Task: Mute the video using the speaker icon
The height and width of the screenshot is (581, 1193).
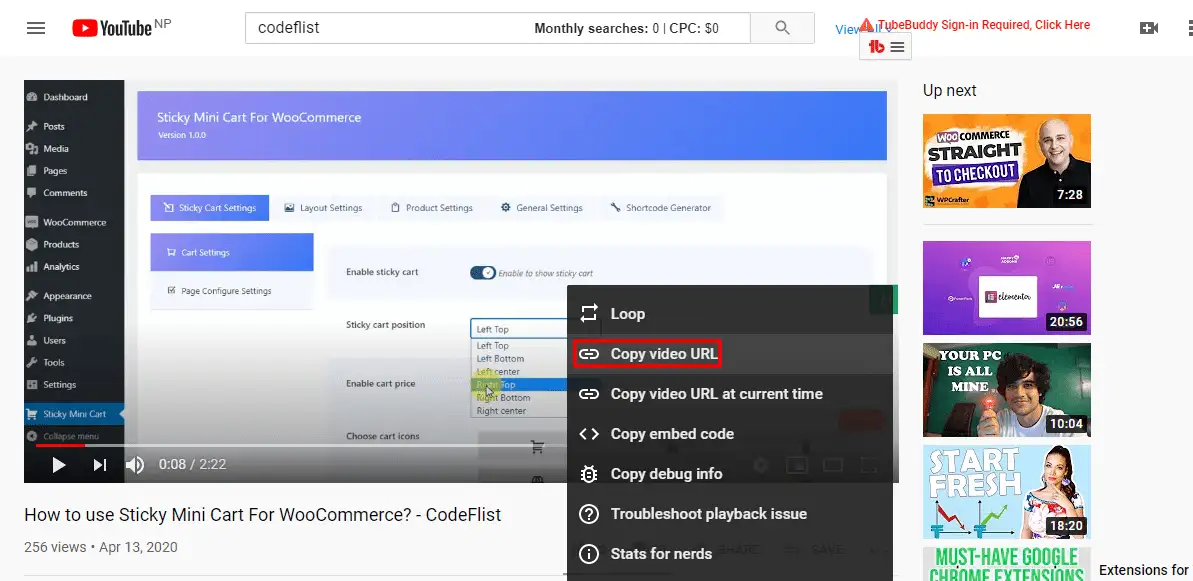Action: click(135, 464)
